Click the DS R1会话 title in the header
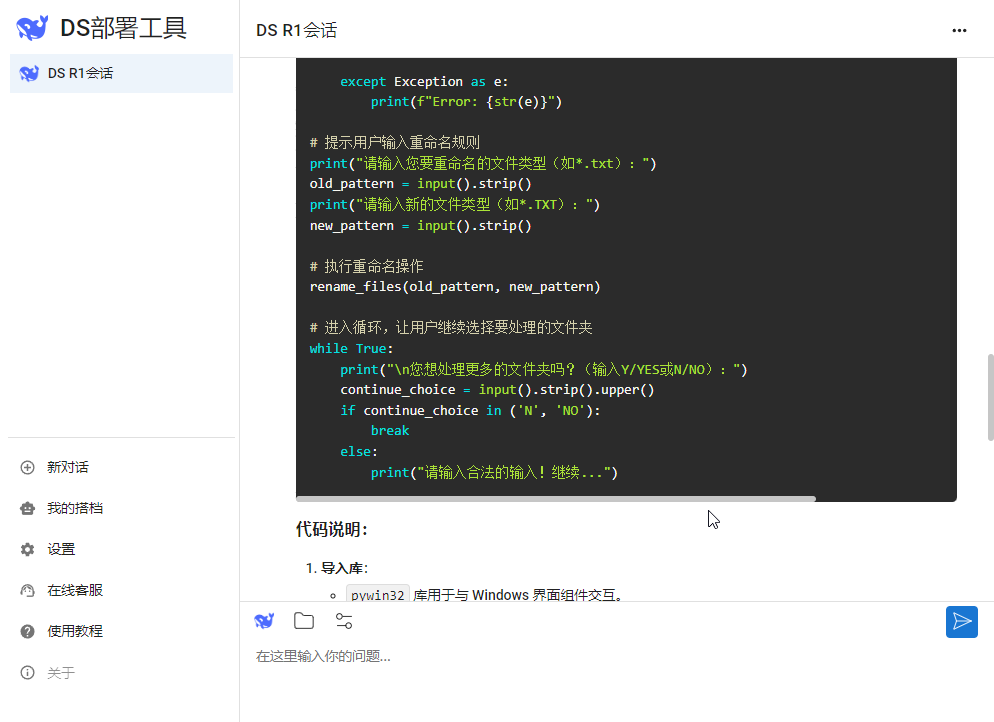Screen dimensions: 994x722 297,30
